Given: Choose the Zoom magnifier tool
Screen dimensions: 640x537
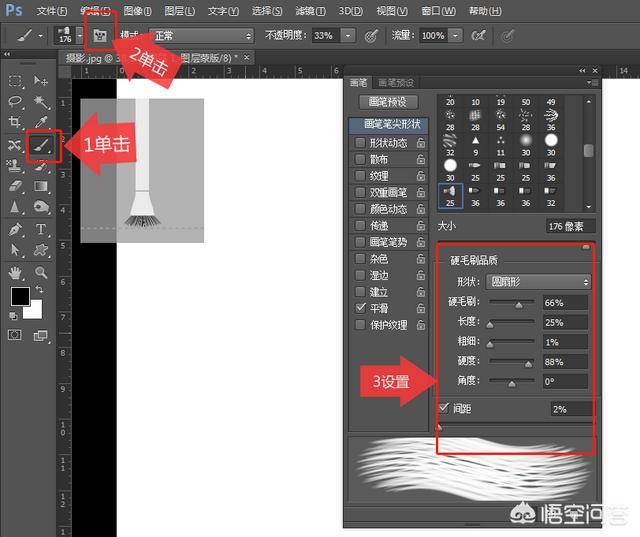Looking at the screenshot, I should [x=42, y=271].
